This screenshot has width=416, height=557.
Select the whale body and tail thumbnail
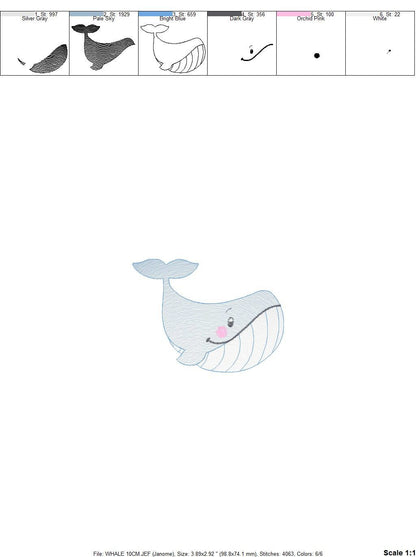[103, 47]
